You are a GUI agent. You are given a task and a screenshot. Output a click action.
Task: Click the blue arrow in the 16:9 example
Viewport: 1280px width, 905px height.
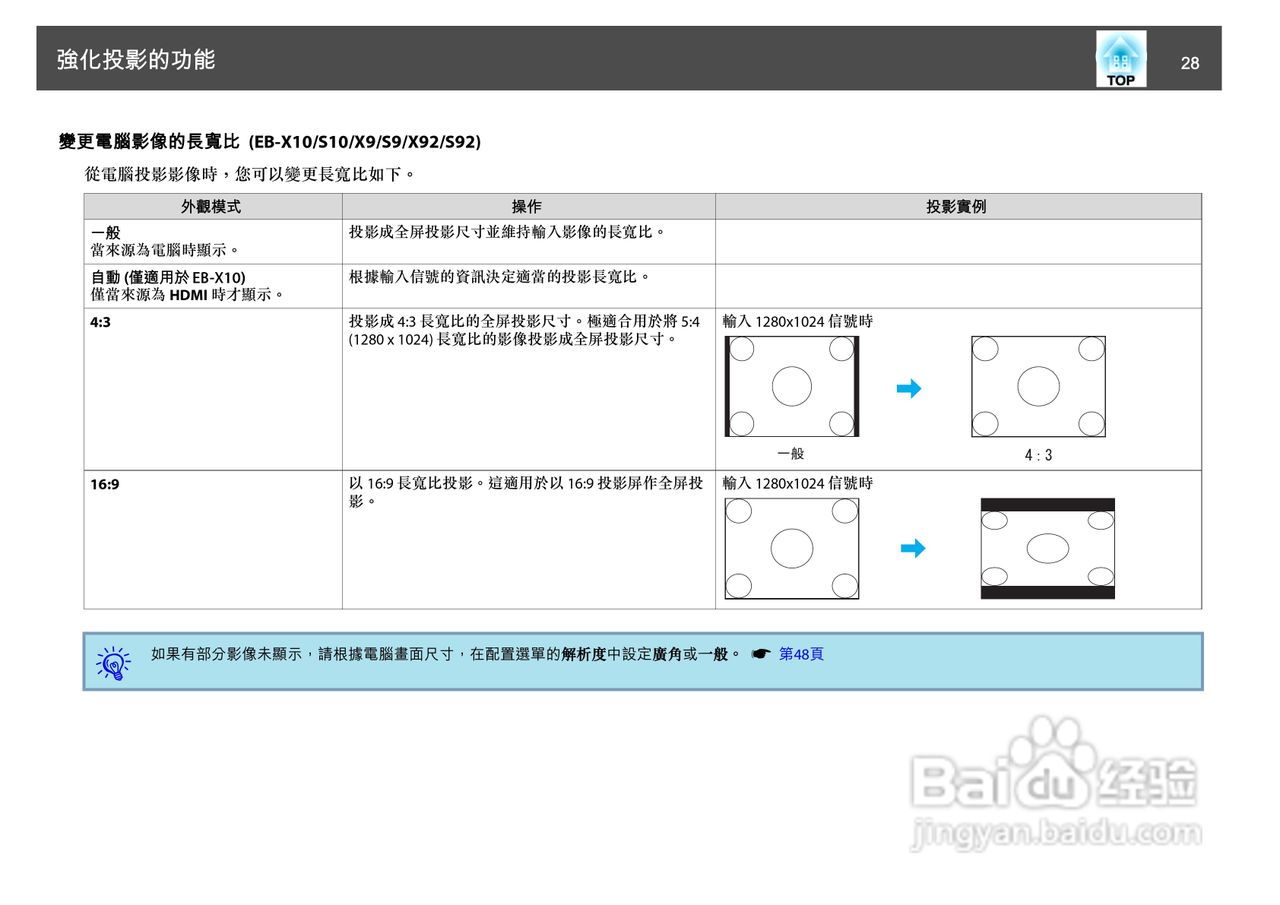point(910,548)
